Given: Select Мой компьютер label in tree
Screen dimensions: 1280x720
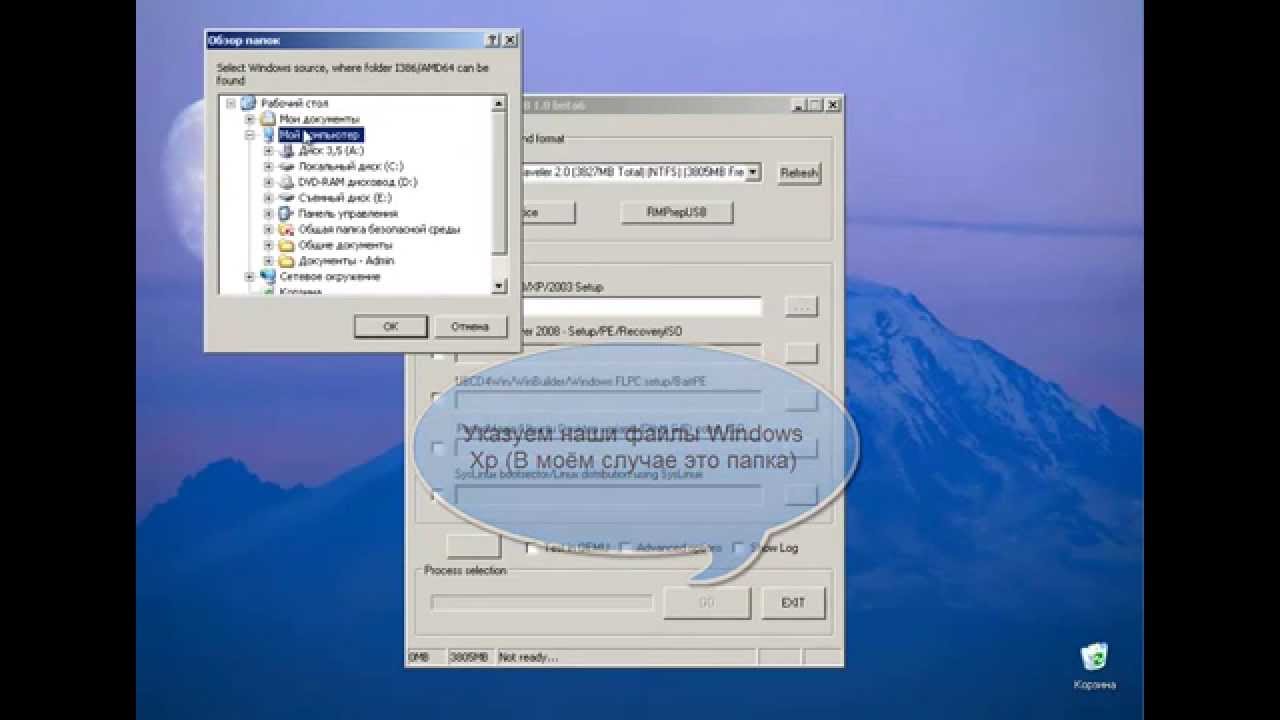Looking at the screenshot, I should [319, 135].
